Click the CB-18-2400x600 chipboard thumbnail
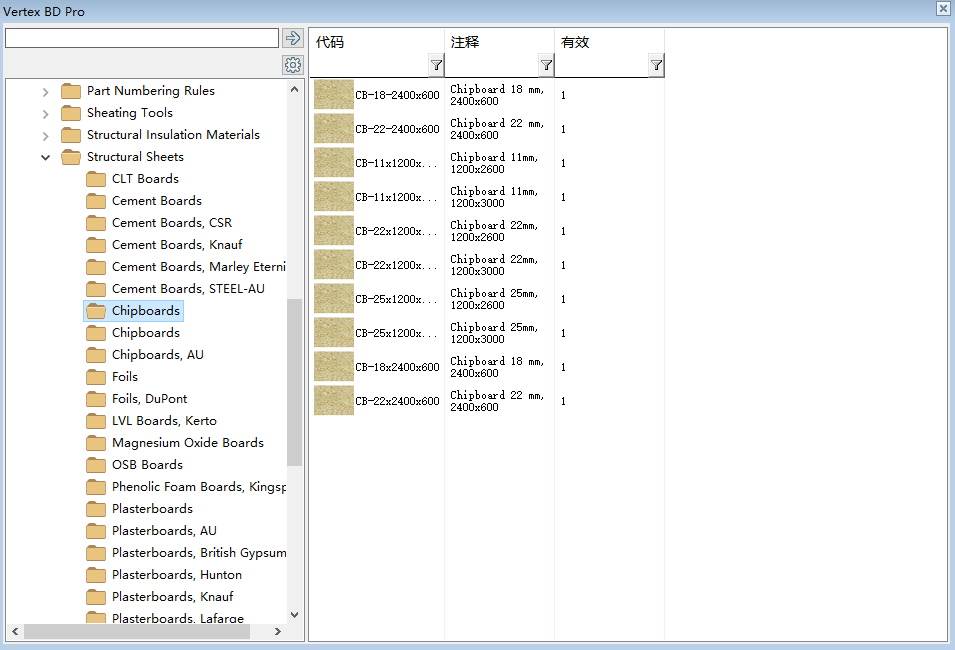The image size is (955, 650). coord(334,94)
